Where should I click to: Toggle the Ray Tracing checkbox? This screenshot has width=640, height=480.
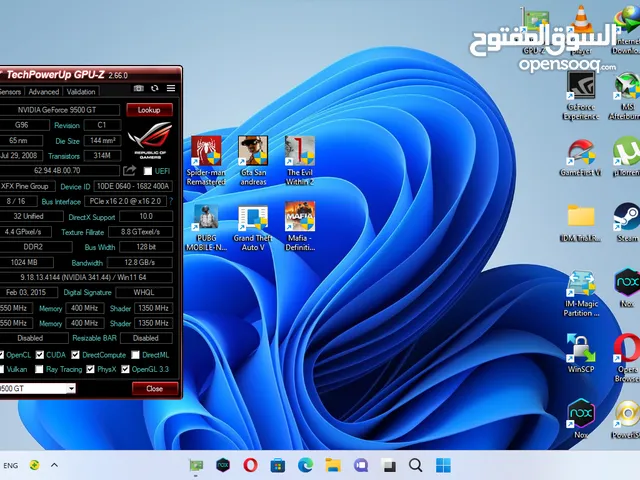[x=39, y=369]
